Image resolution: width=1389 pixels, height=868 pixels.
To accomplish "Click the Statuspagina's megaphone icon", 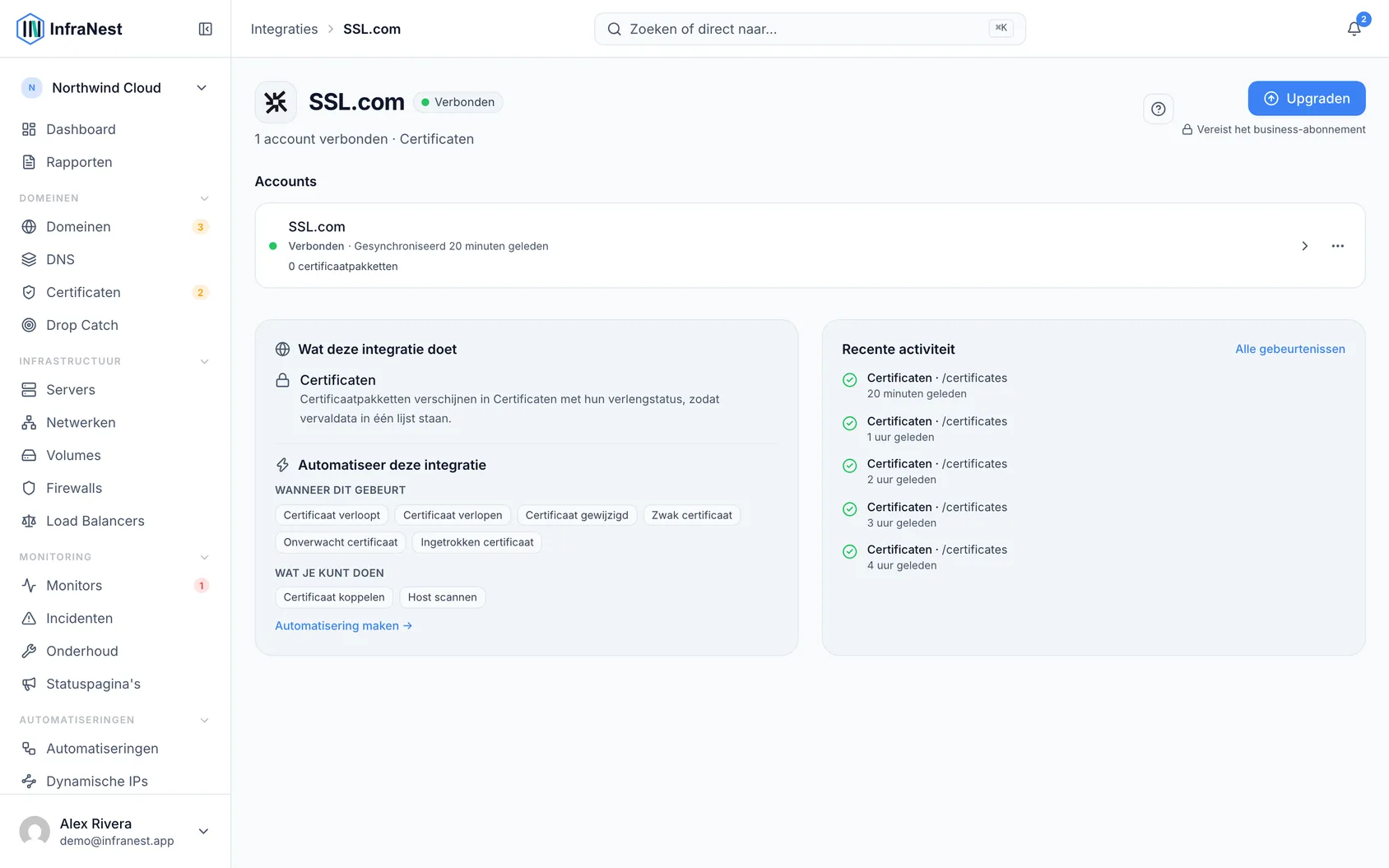I will (x=29, y=684).
